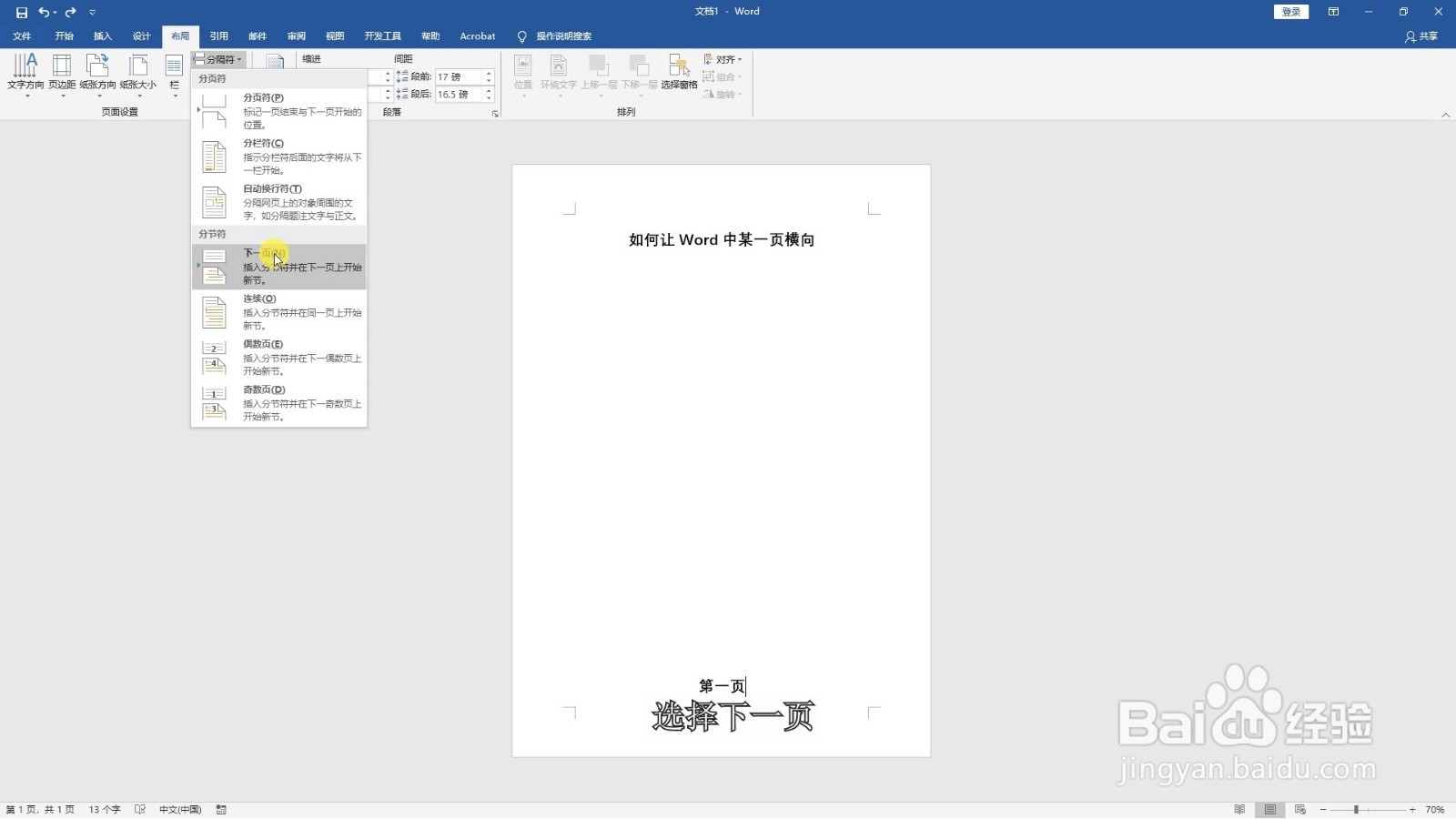1456x819 pixels.
Task: Collapse the ribbon with the chevron
Action: coord(1446,115)
